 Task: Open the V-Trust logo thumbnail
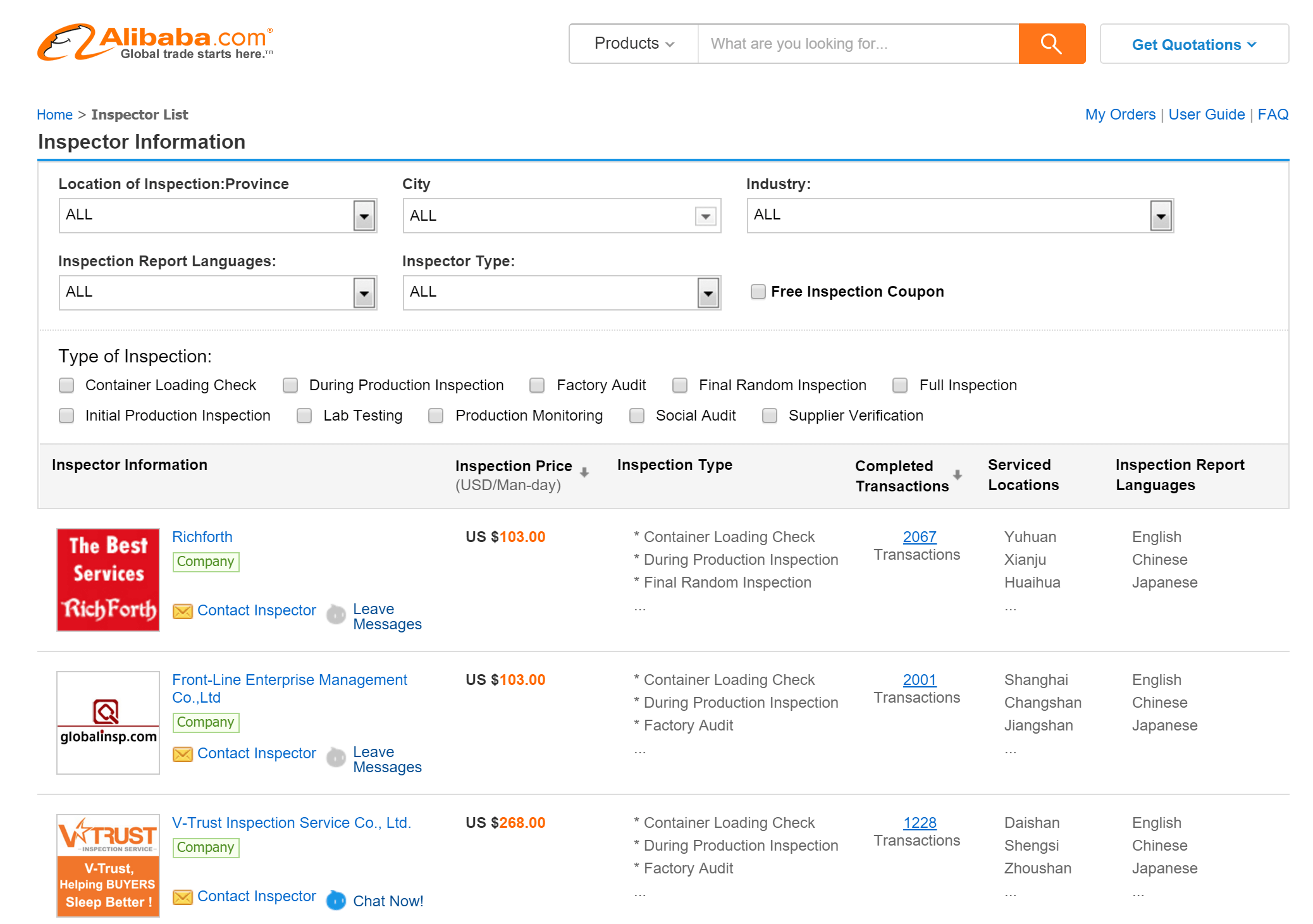(x=108, y=866)
